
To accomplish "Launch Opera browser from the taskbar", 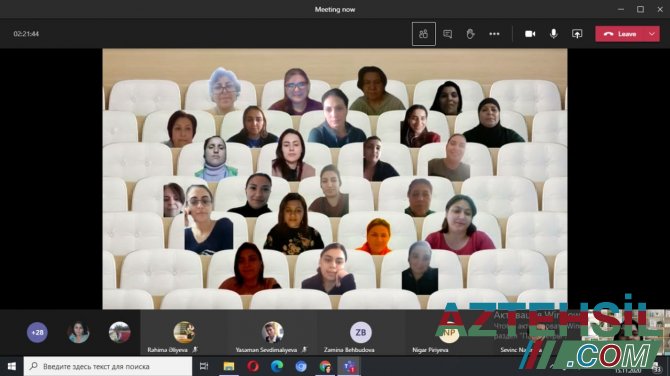I will click(253, 366).
